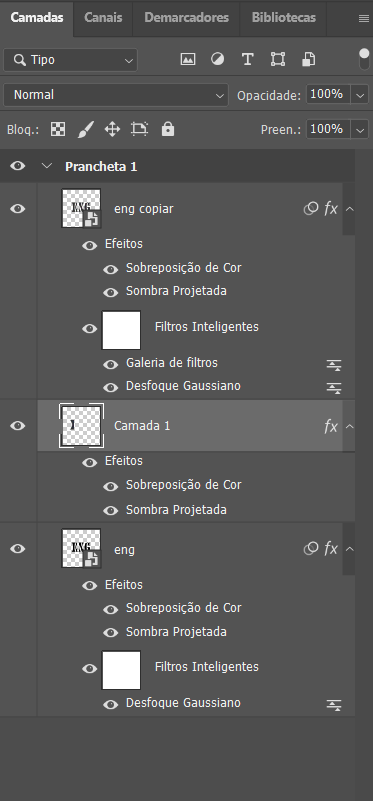Click Sombra Projetada effect under Camada 1
This screenshot has width=373, height=801.
tap(176, 510)
